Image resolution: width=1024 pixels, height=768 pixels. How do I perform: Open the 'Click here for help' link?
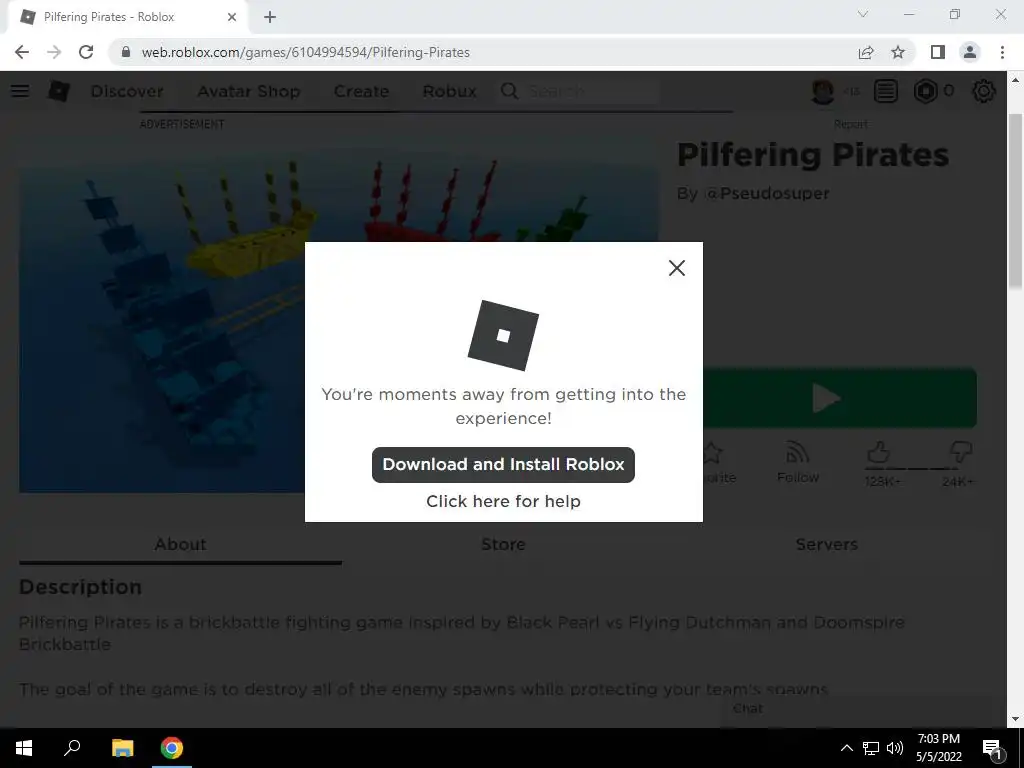503,501
